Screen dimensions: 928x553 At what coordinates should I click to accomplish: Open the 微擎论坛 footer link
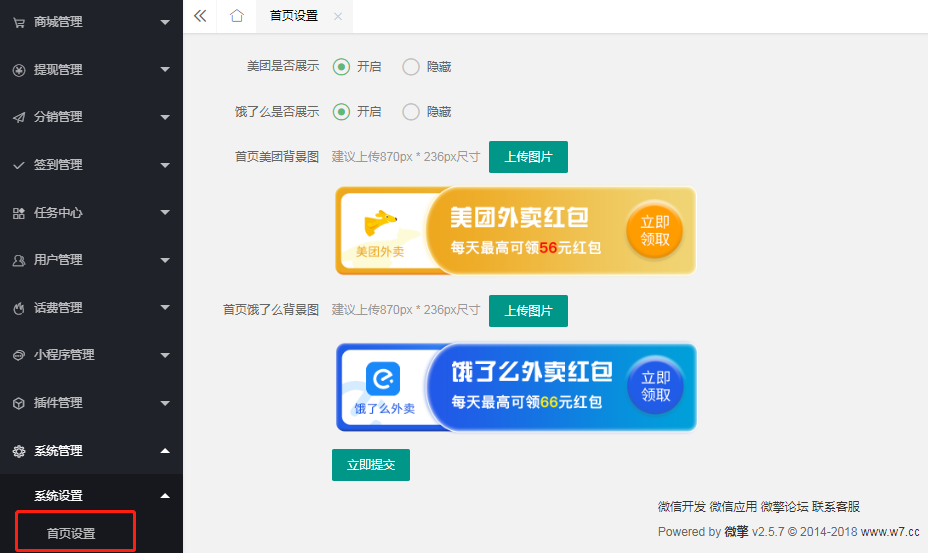click(784, 507)
